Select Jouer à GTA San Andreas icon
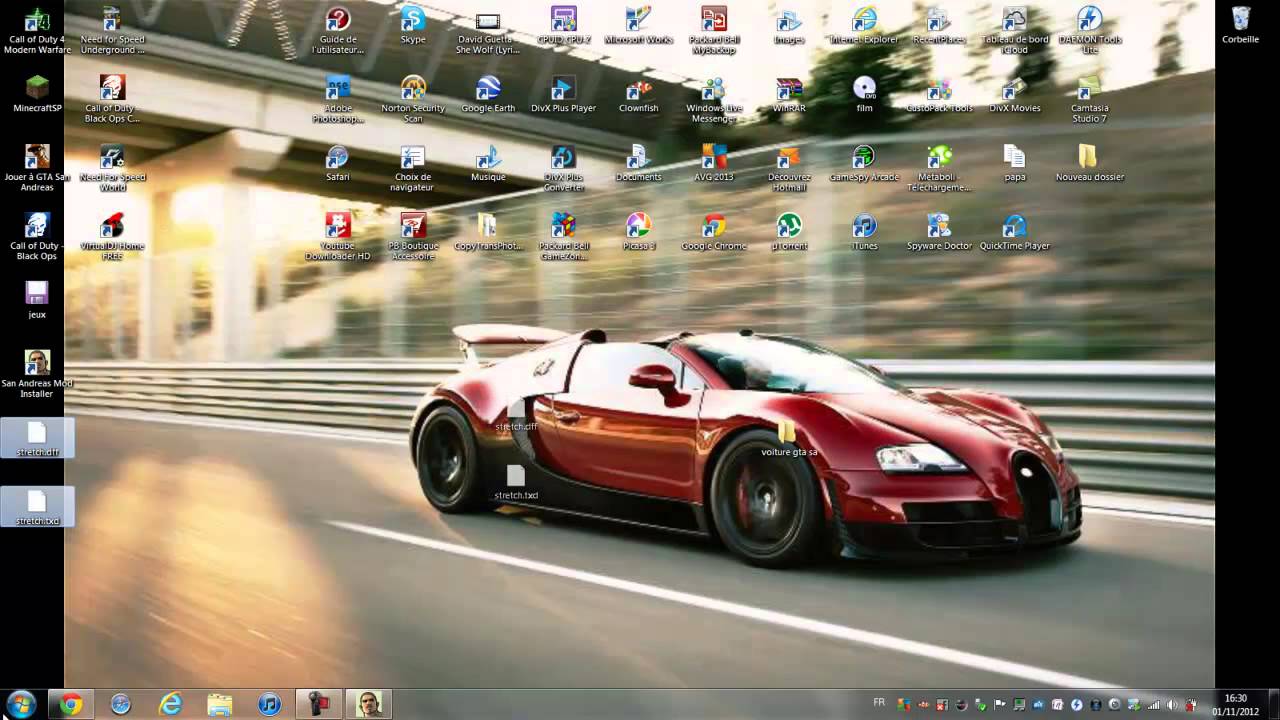The width and height of the screenshot is (1280, 720). tap(37, 168)
